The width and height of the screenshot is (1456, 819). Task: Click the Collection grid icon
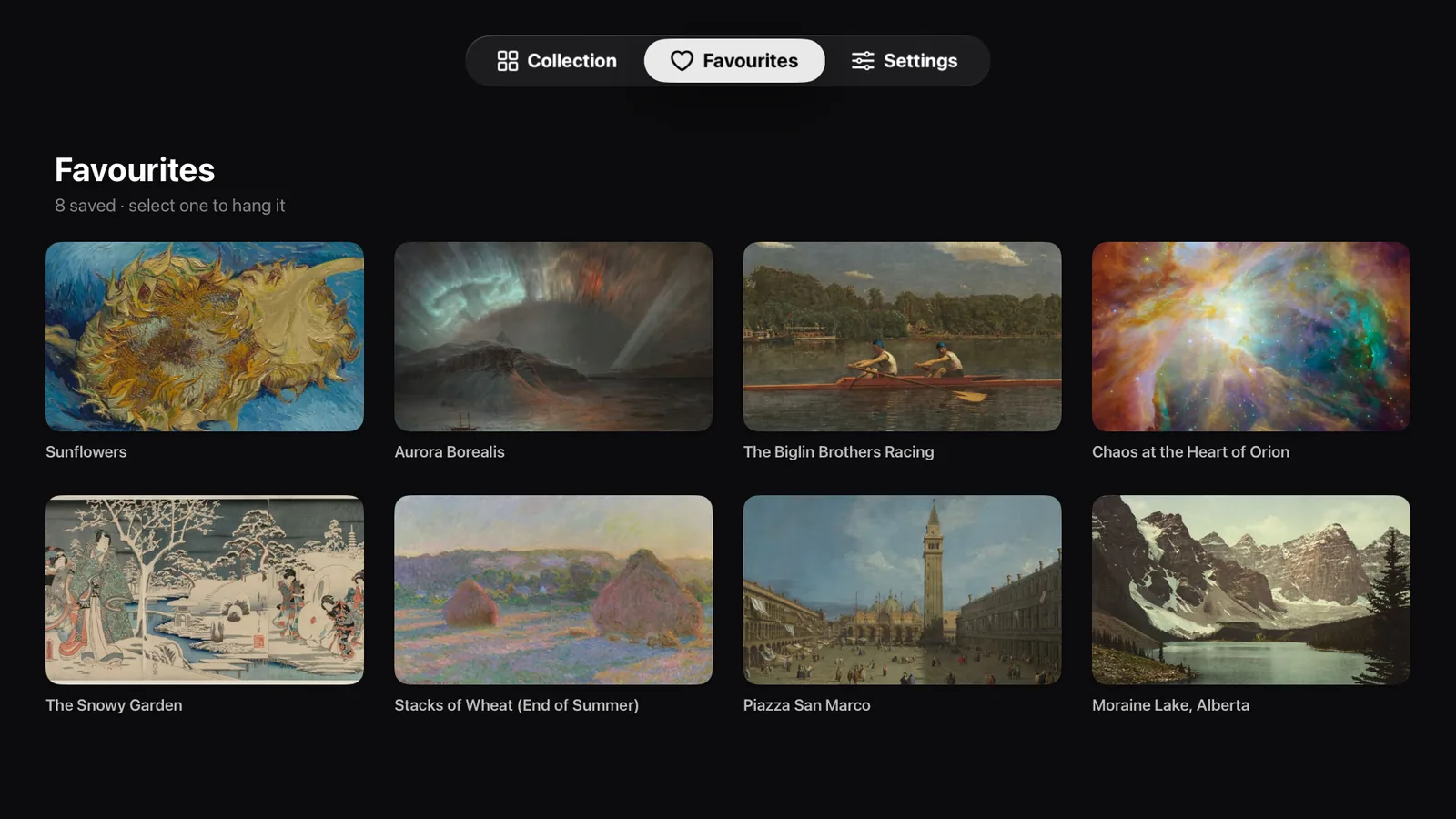tap(508, 61)
